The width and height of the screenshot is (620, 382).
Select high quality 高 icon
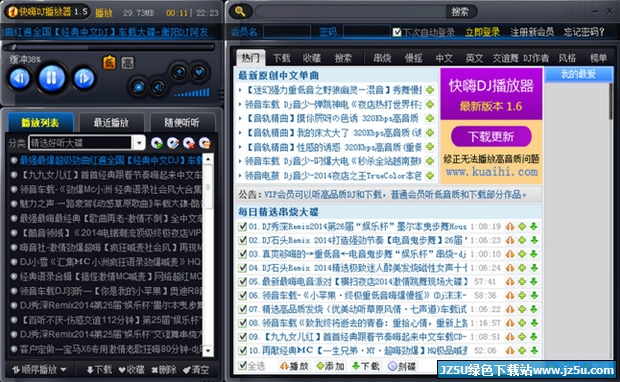127,62
